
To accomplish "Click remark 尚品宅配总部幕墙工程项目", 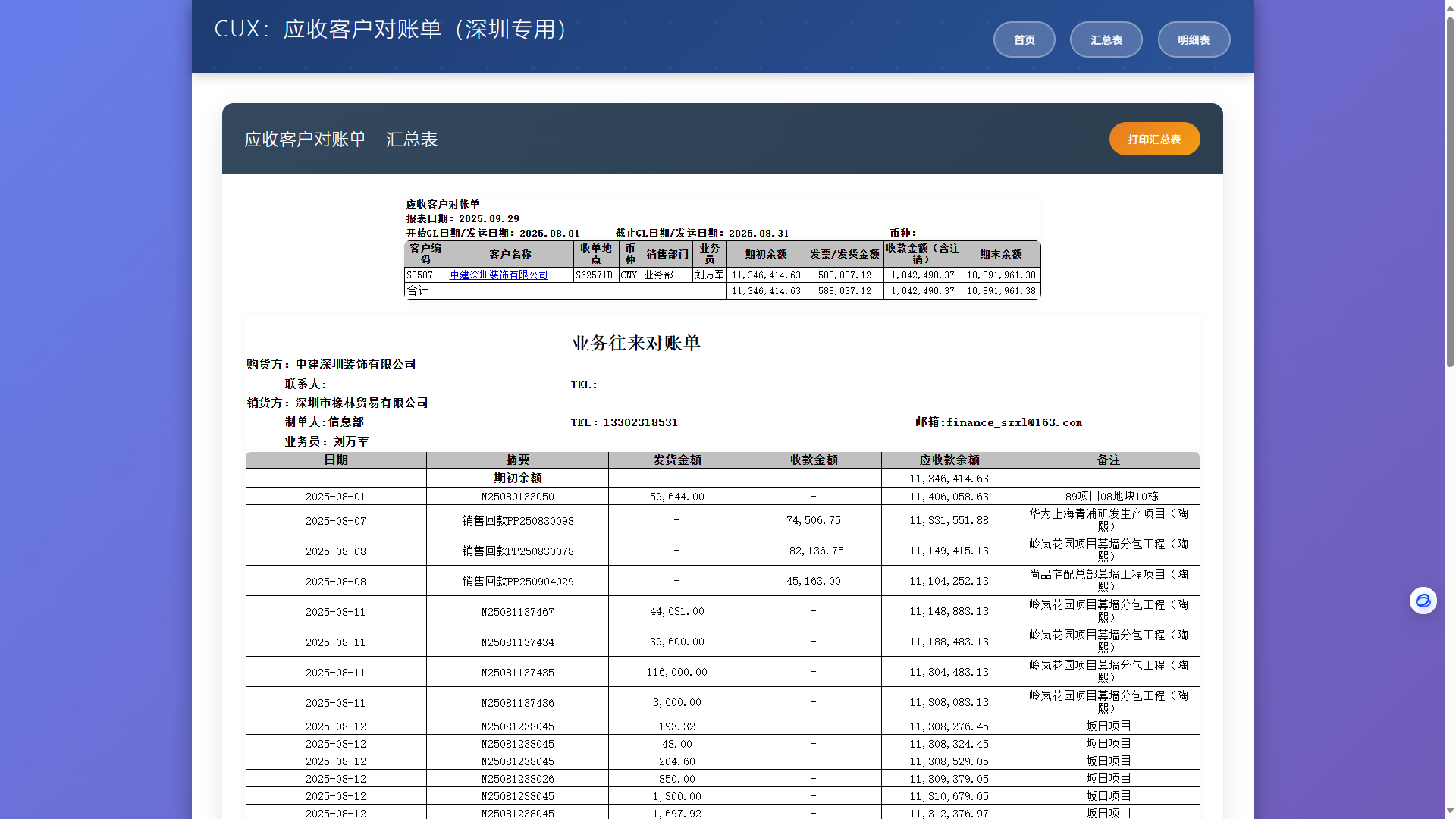I will (x=1109, y=581).
